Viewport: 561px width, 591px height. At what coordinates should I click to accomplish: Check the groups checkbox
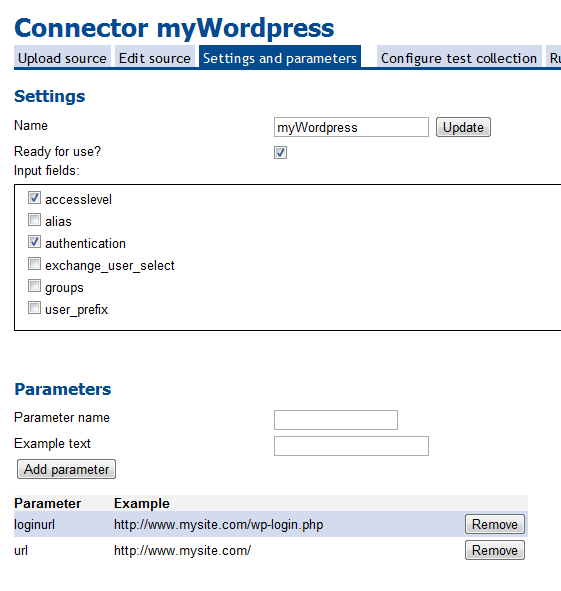[34, 286]
